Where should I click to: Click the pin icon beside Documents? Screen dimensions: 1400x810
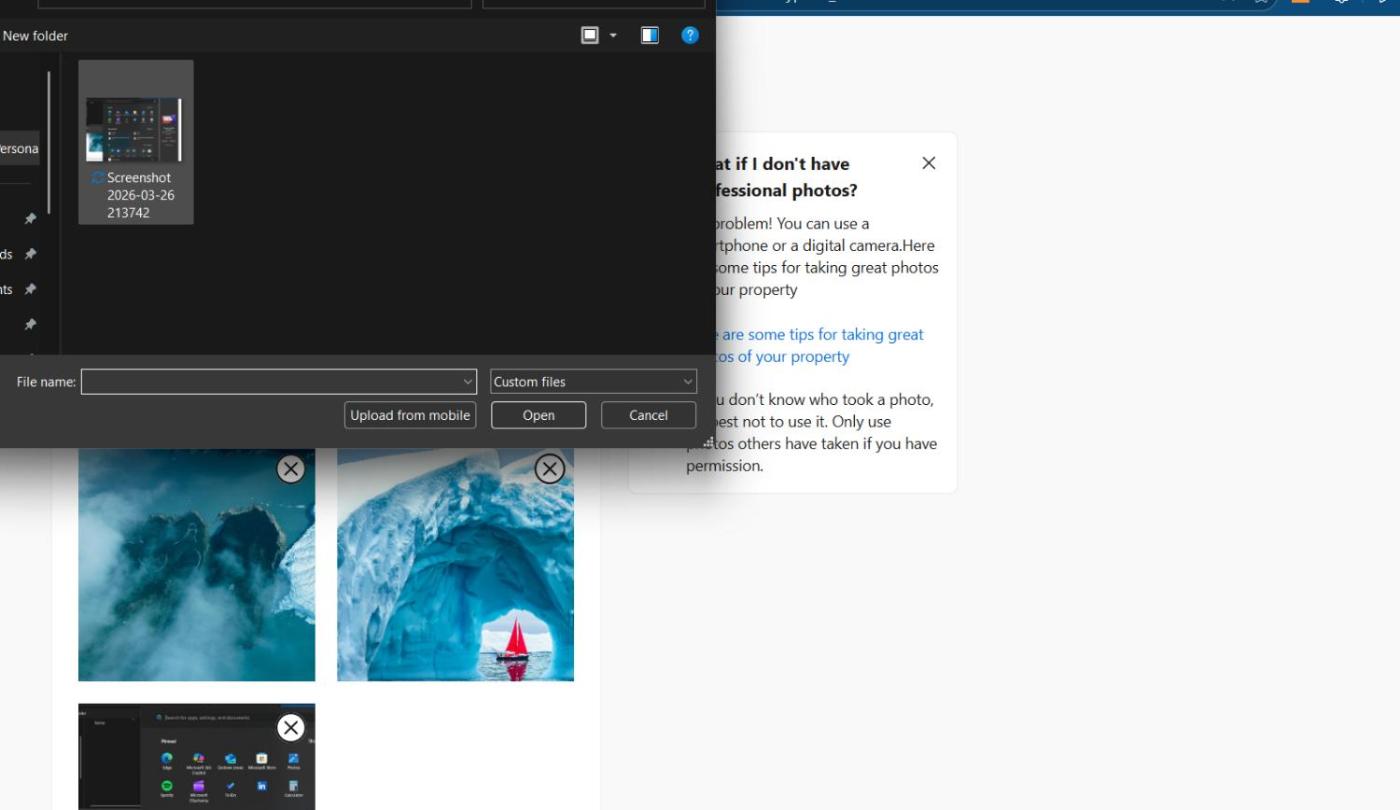(30, 289)
